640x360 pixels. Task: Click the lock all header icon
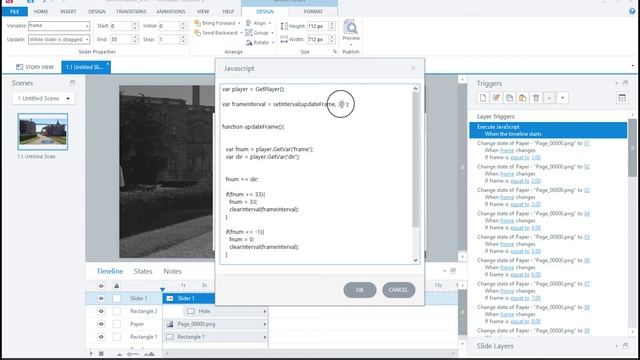(x=116, y=286)
